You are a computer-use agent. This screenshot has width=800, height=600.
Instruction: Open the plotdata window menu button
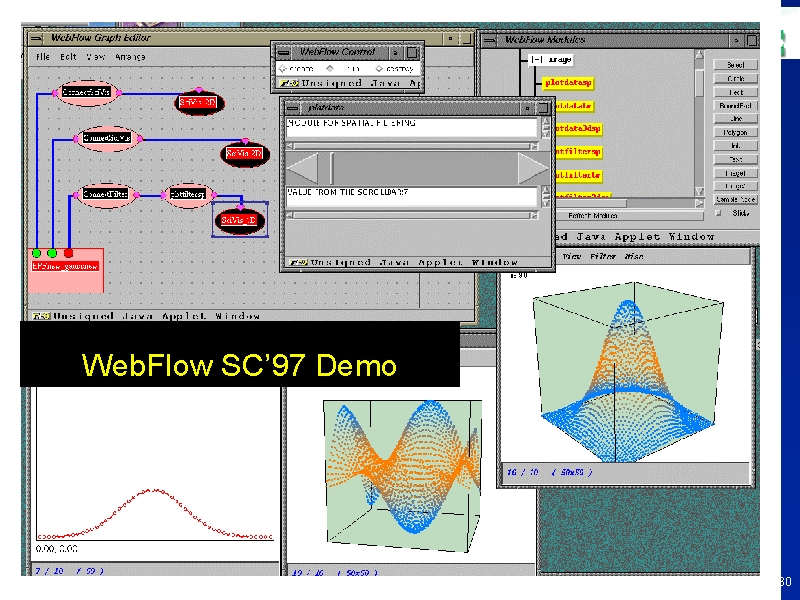[293, 108]
